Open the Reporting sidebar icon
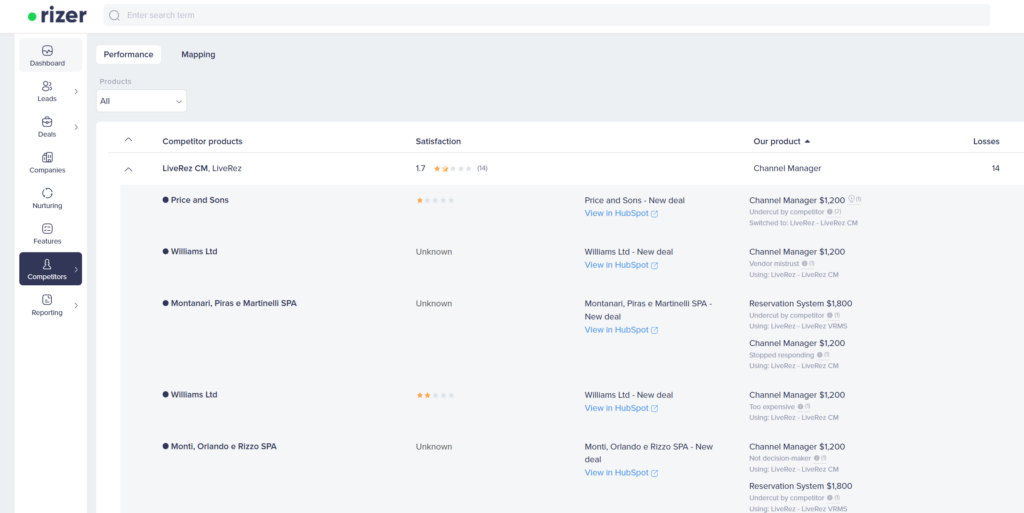1024x513 pixels. 47,300
